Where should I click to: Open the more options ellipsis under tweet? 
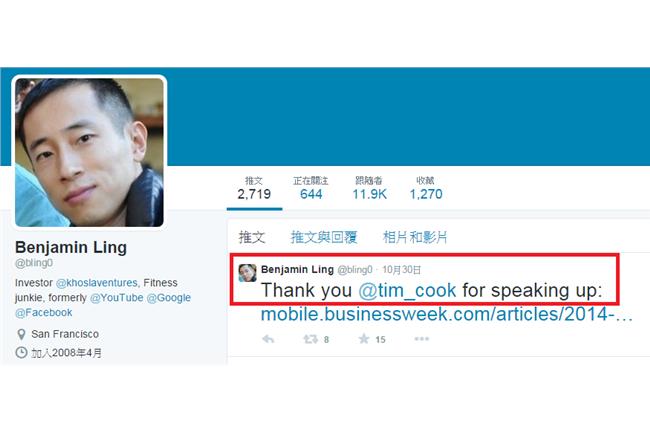coord(422,339)
